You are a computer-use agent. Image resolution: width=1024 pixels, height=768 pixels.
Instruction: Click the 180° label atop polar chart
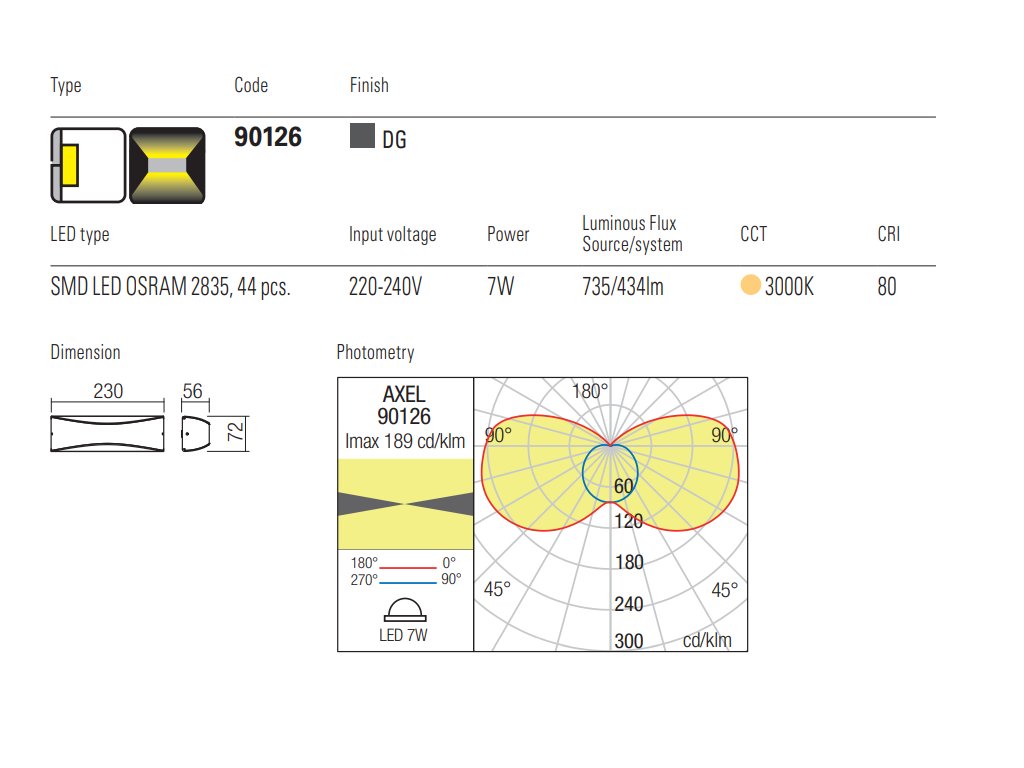tap(590, 391)
